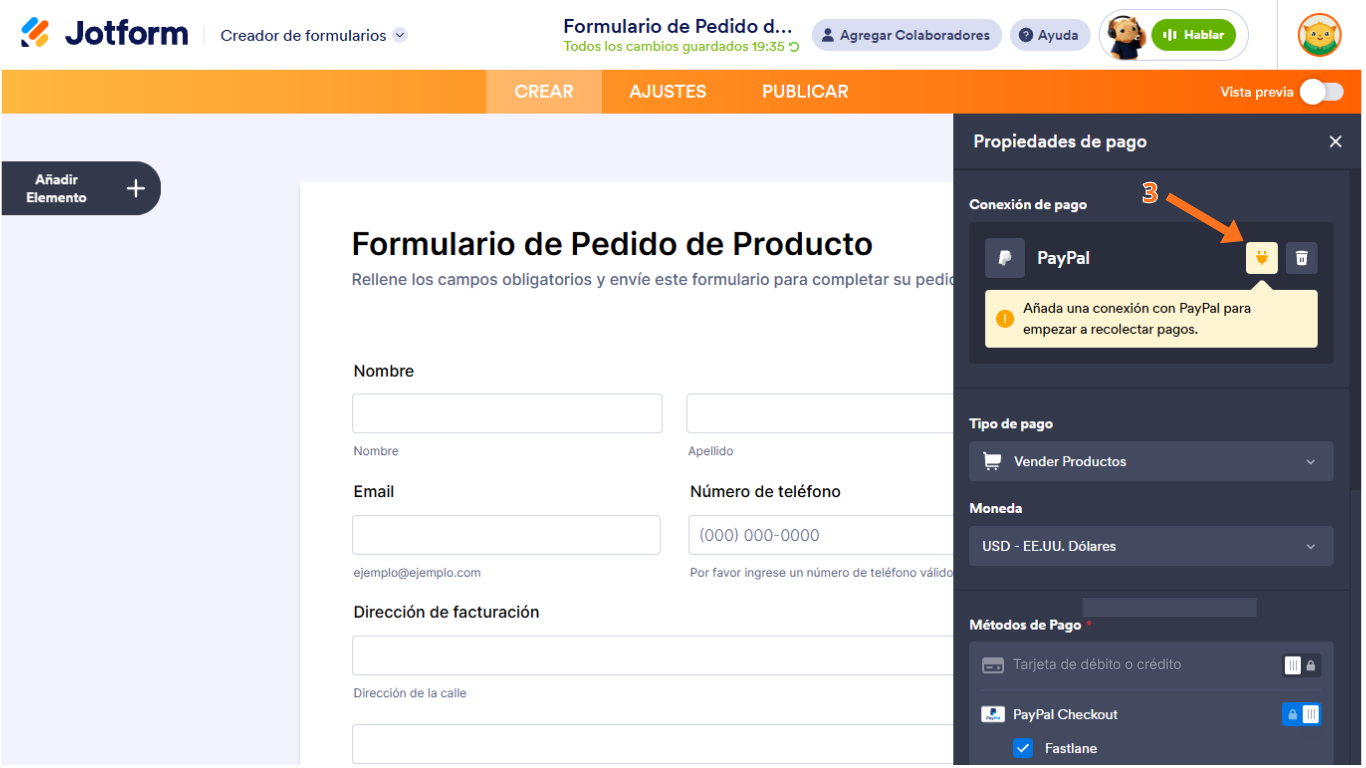1366x768 pixels.
Task: Click the PayPal logo icon
Action: tap(1005, 258)
